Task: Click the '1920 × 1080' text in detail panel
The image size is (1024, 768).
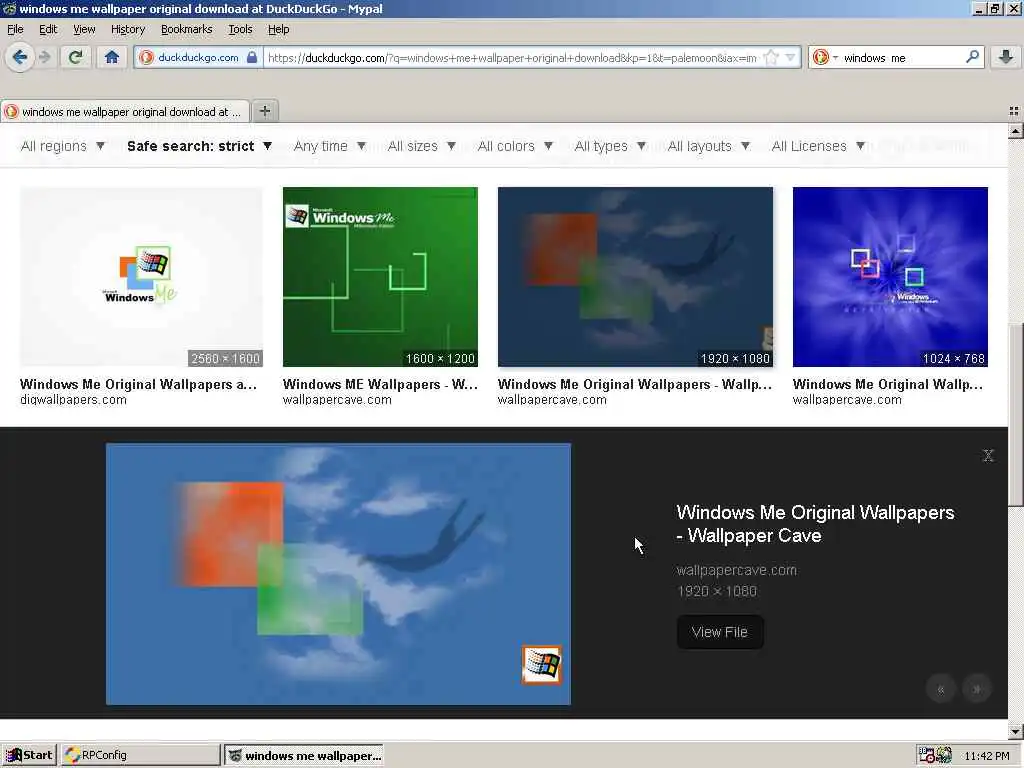Action: 717,591
